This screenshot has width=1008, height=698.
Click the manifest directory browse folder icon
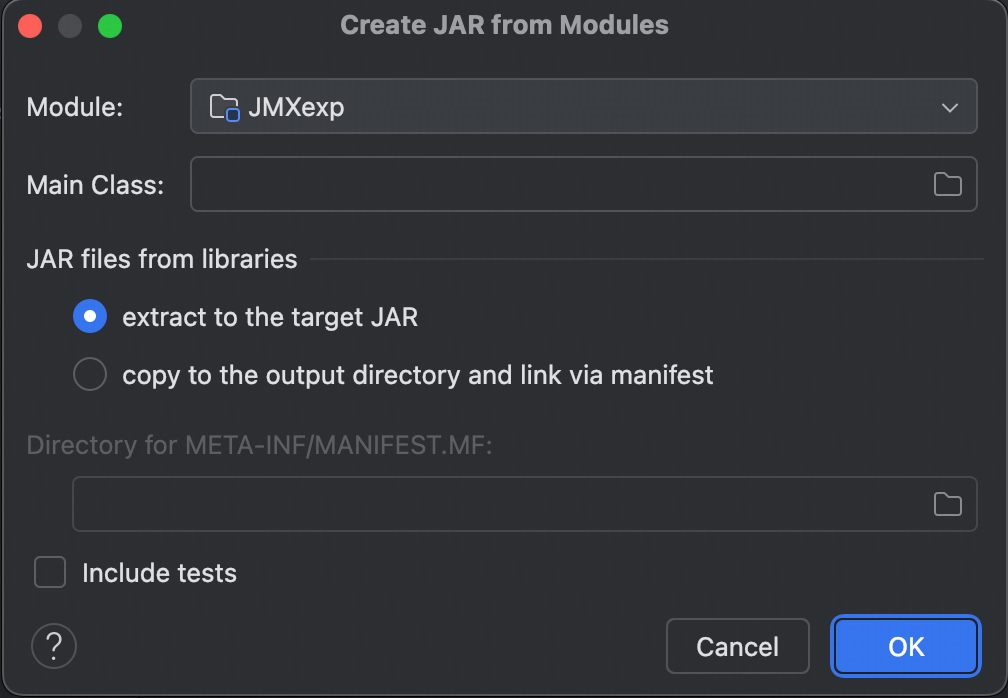[x=947, y=504]
